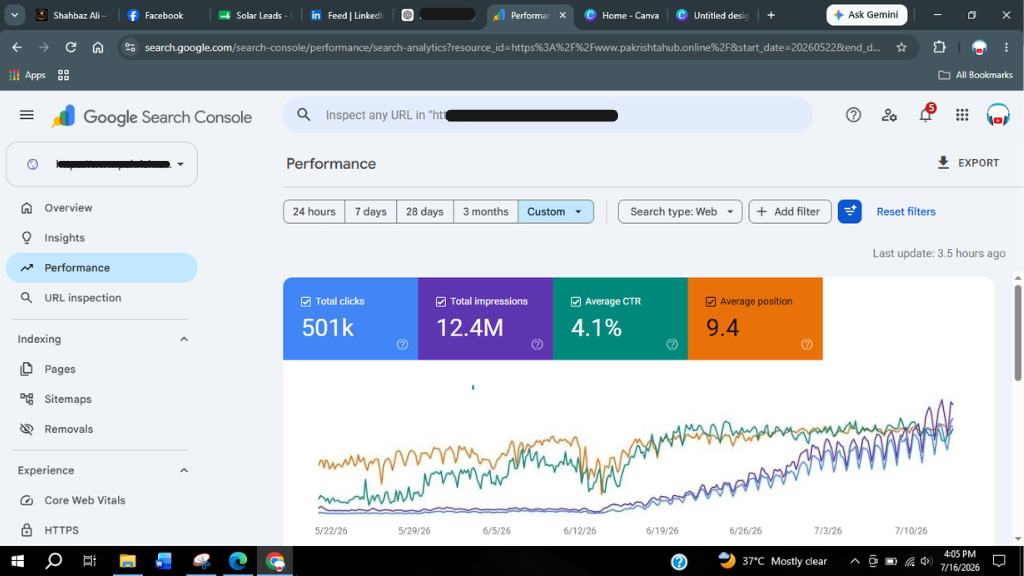Open Pages under Indexing
Image resolution: width=1024 pixels, height=576 pixels.
point(102,369)
